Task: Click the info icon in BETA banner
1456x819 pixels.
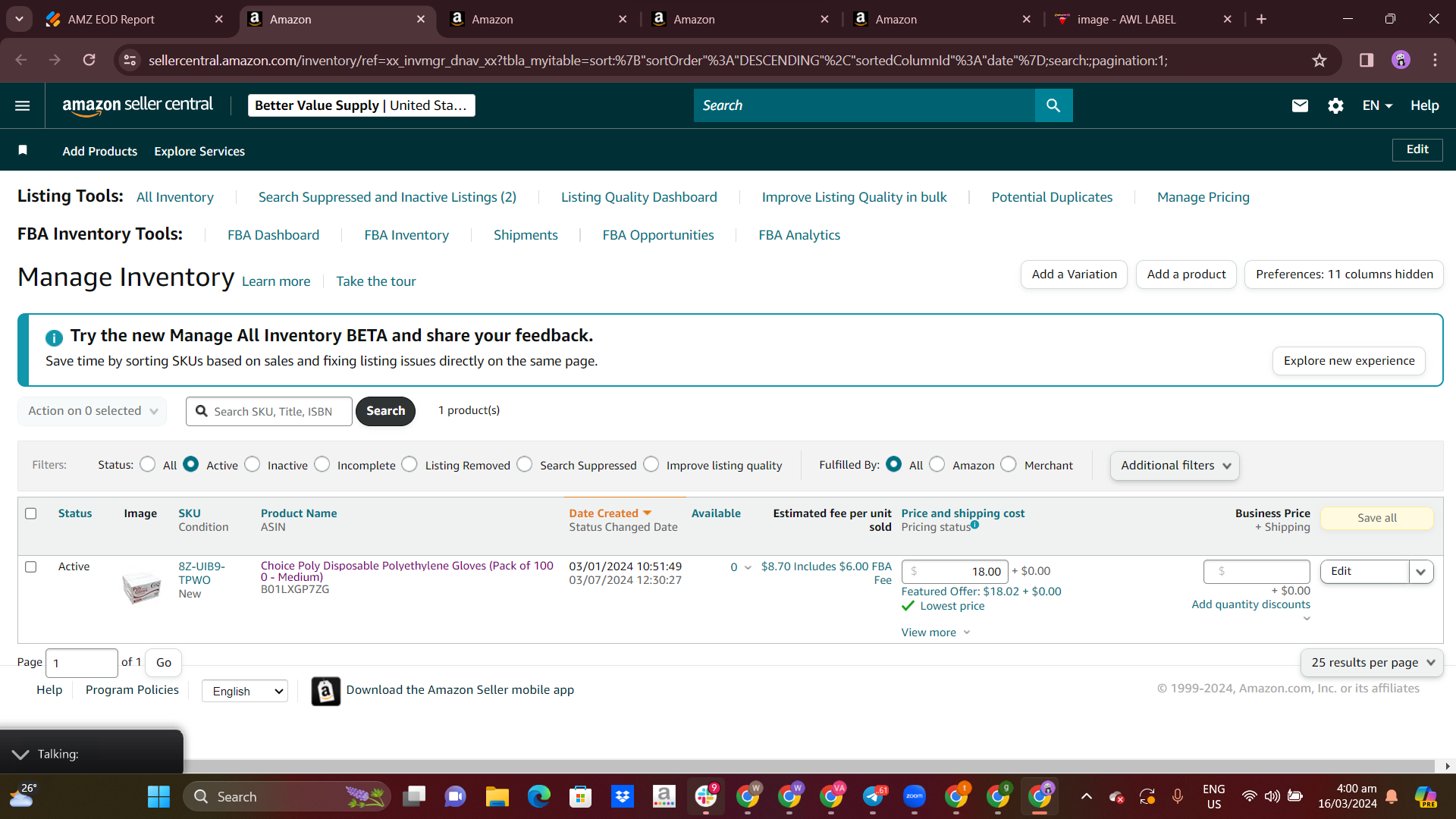Action: pyautogui.click(x=54, y=337)
